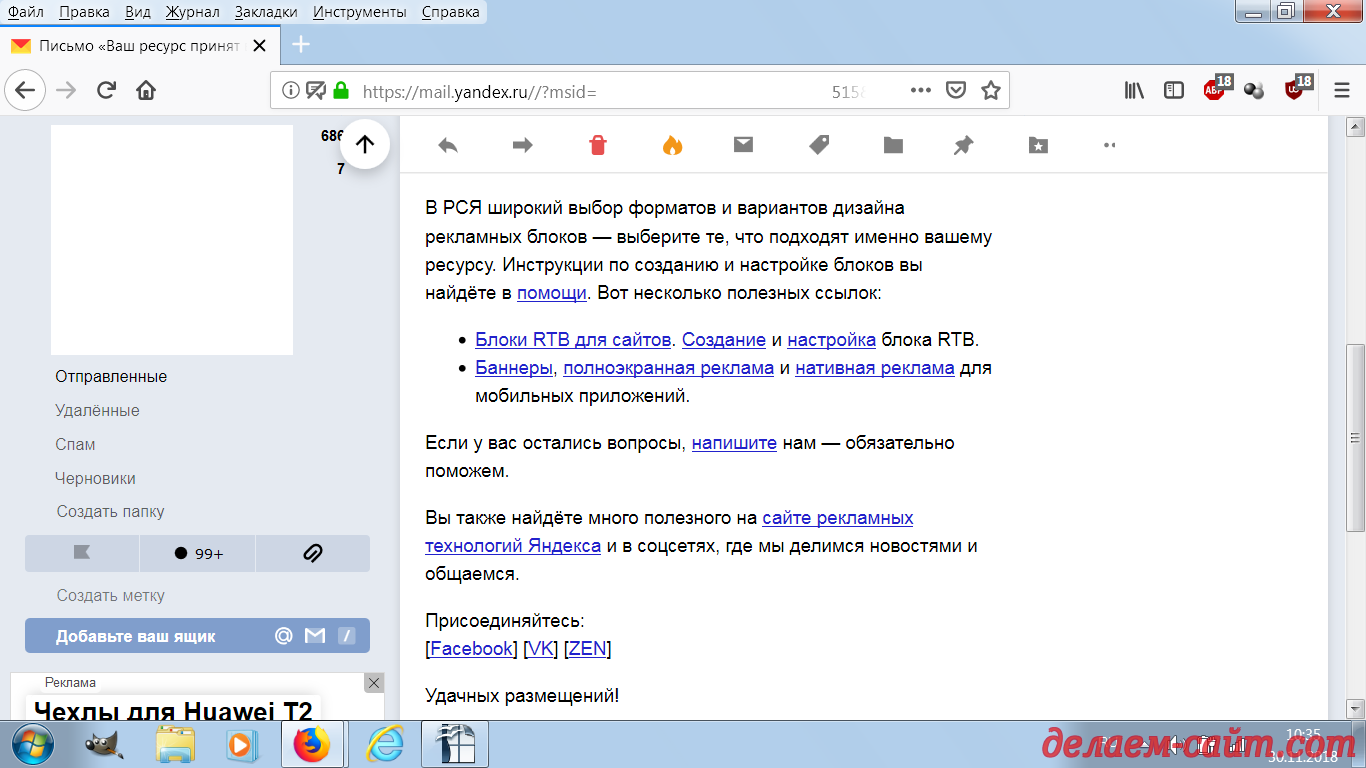
Task: Open the Вид menu
Action: pos(139,12)
